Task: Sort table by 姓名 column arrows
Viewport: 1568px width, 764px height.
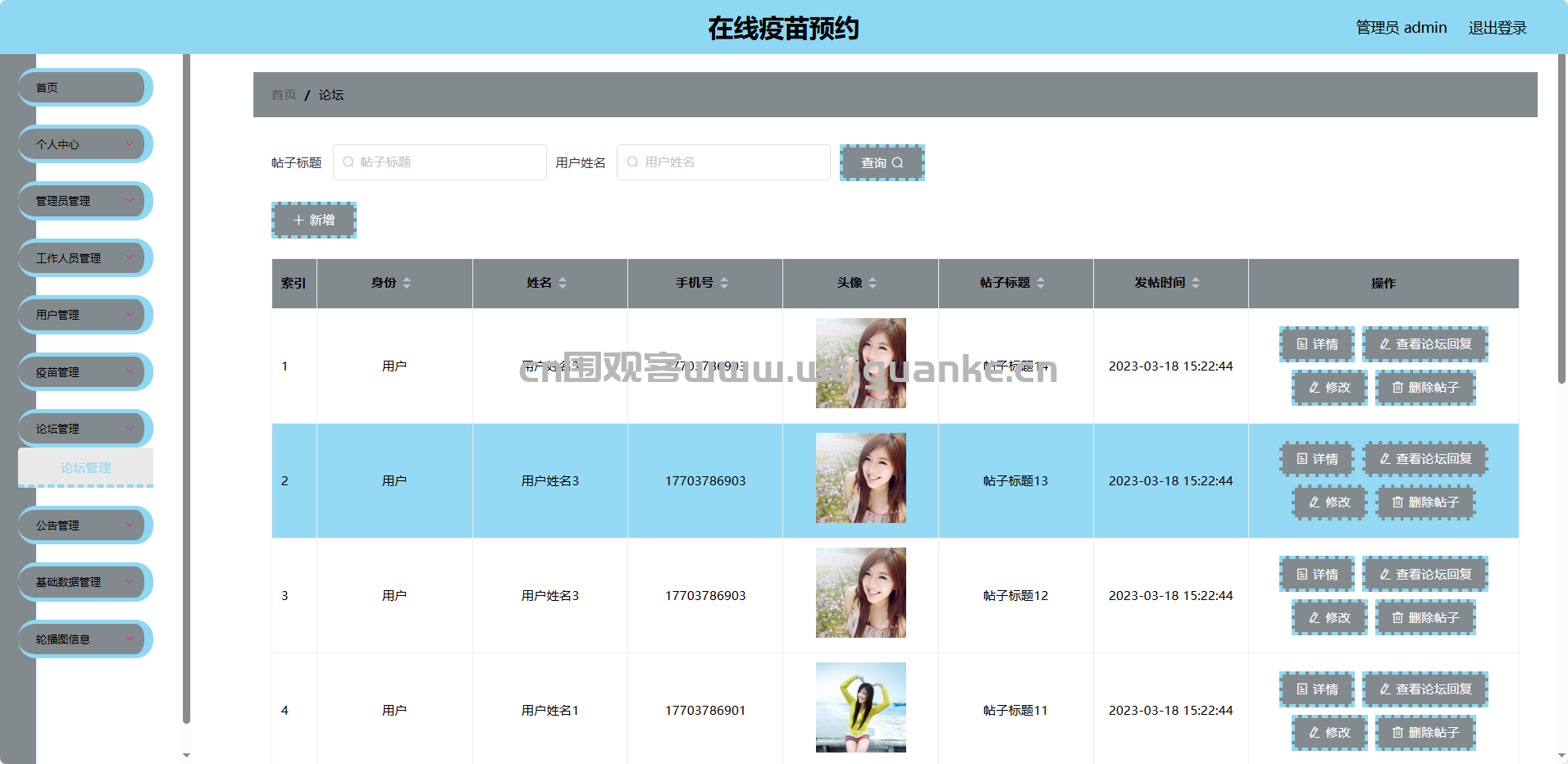Action: (563, 283)
